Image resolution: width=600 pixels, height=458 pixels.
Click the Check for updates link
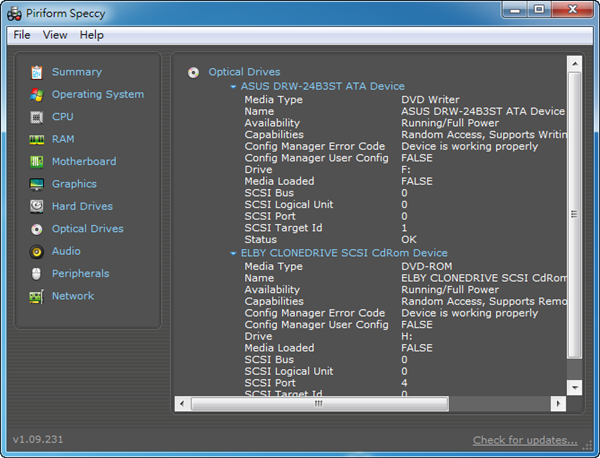(x=525, y=440)
